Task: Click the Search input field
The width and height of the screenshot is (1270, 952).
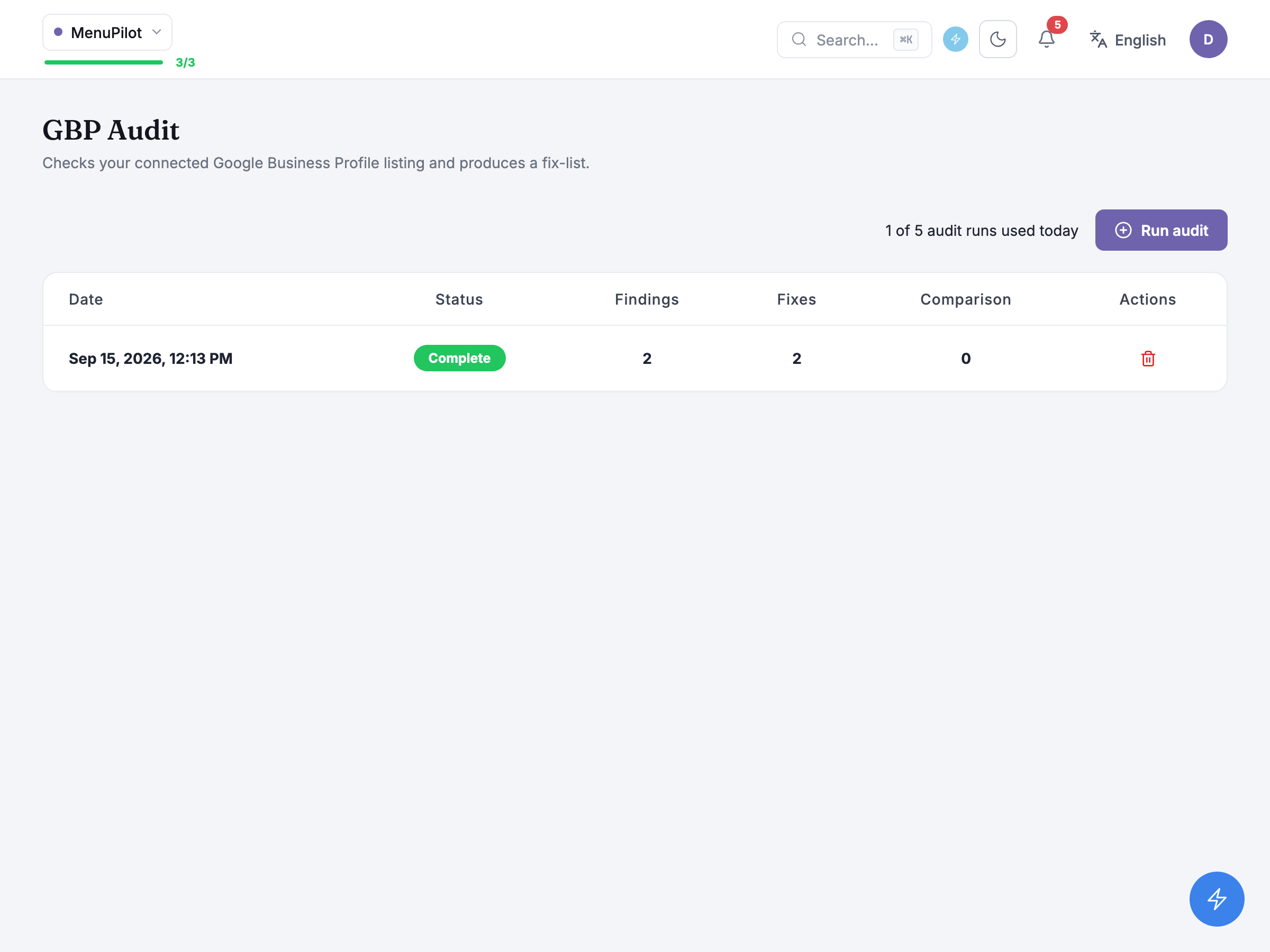Action: pos(854,40)
